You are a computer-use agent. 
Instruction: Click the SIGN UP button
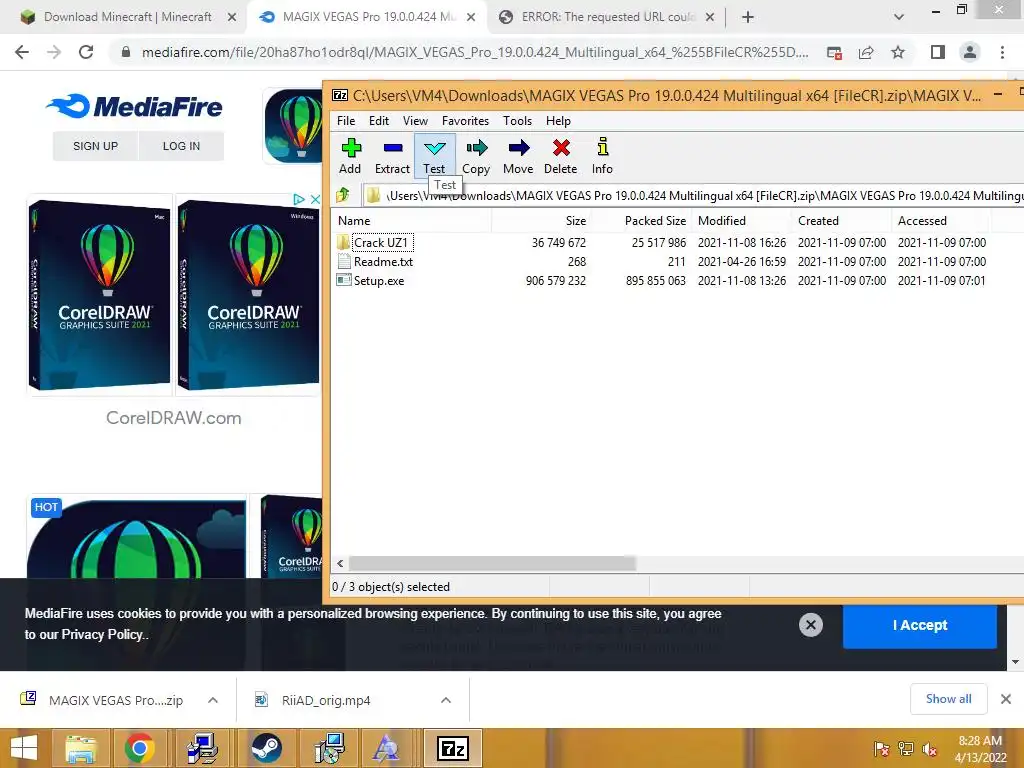click(95, 146)
